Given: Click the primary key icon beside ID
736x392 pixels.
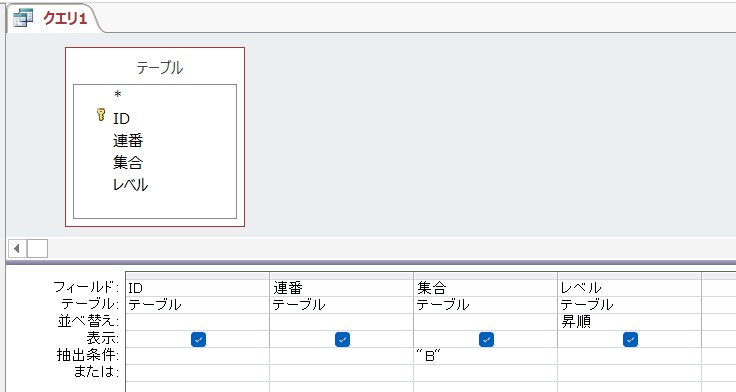Looking at the screenshot, I should click(101, 115).
